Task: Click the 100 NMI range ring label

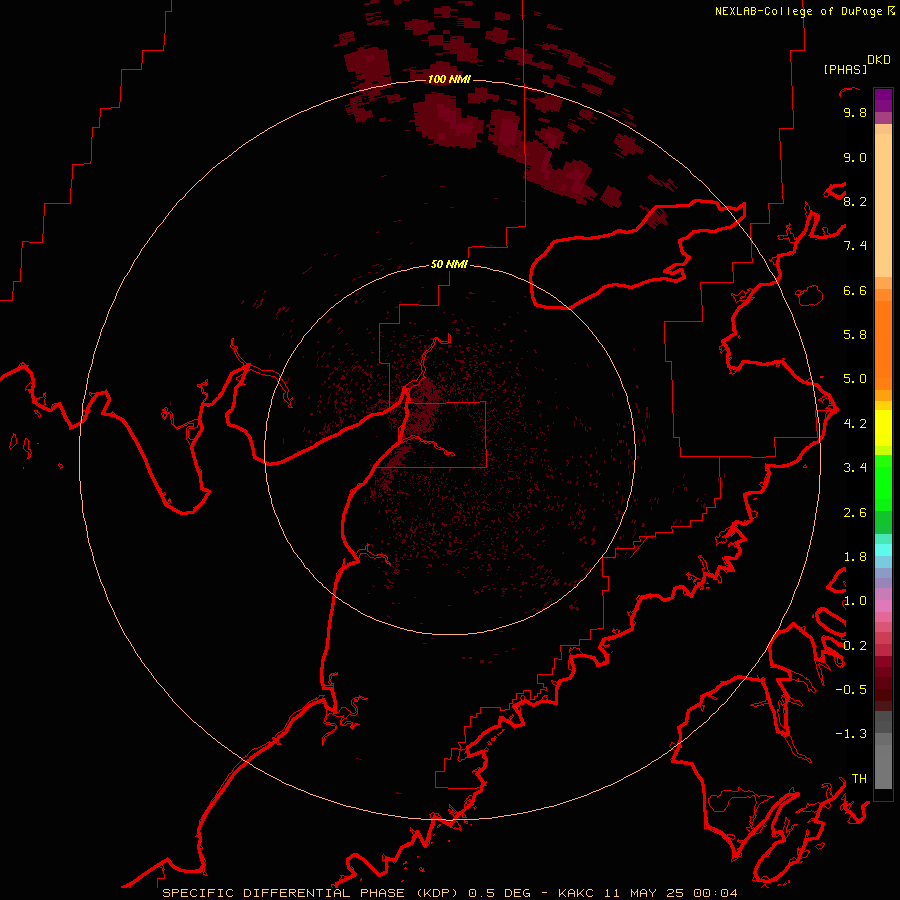Action: click(449, 79)
